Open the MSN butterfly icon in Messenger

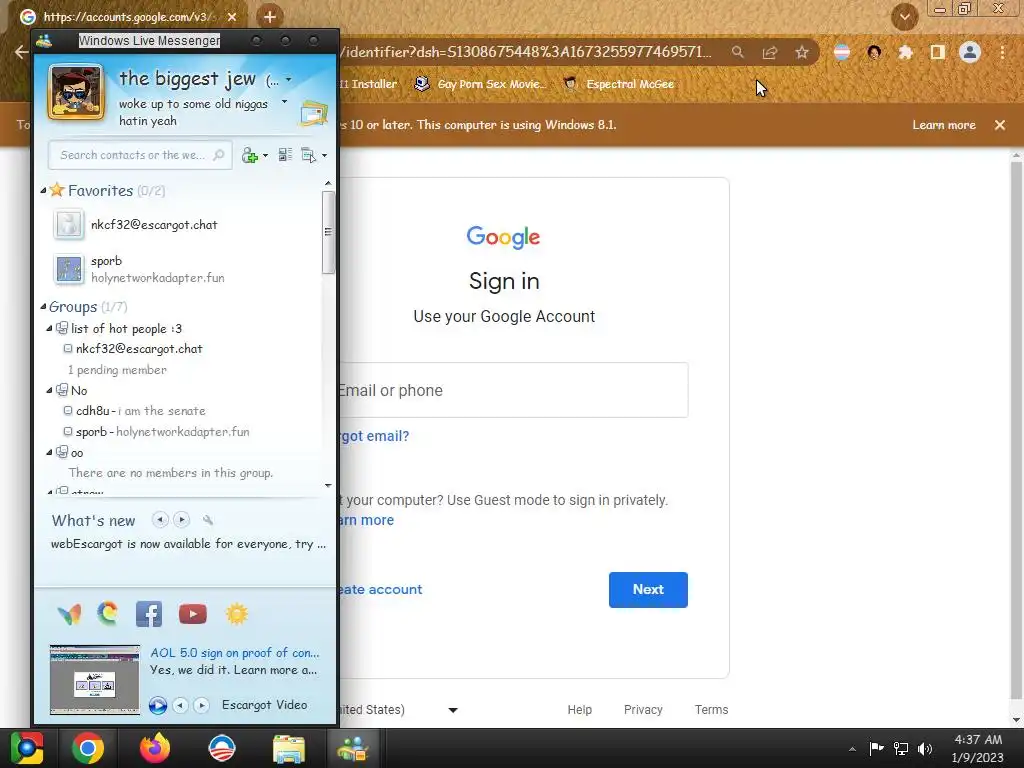coord(69,614)
